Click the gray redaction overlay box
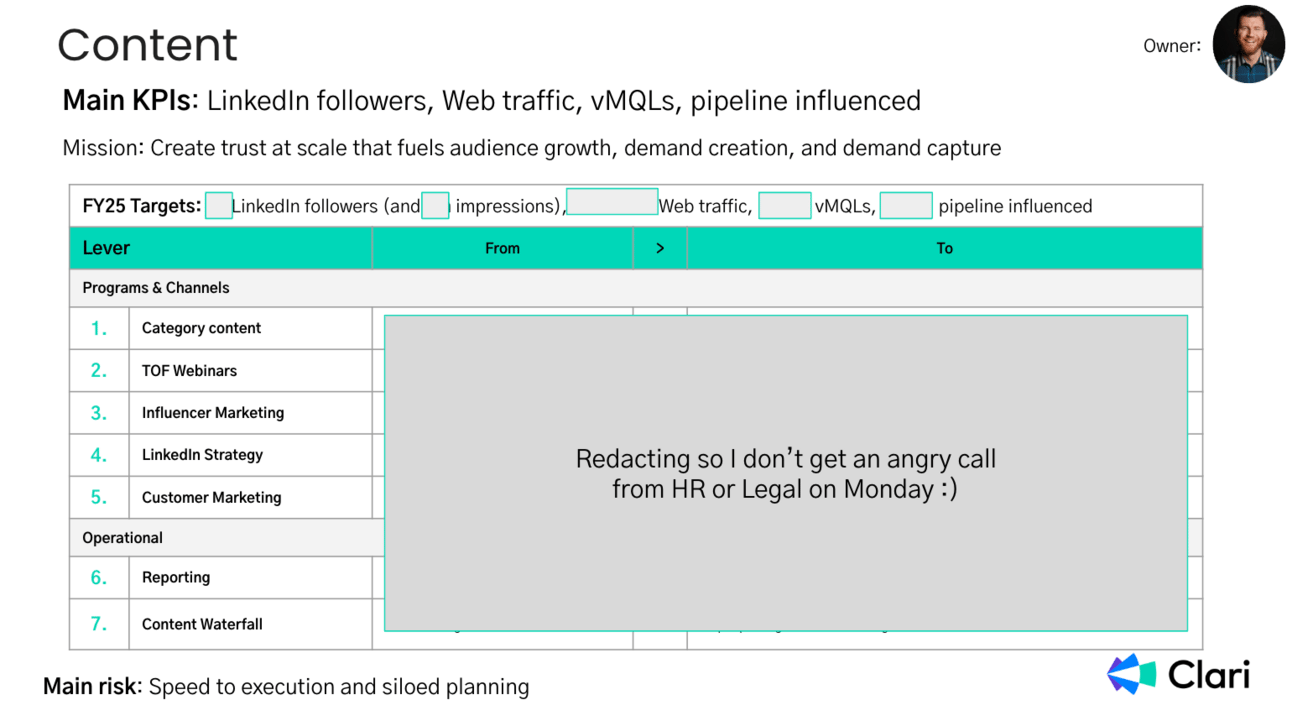This screenshot has height=726, width=1292. 786,473
